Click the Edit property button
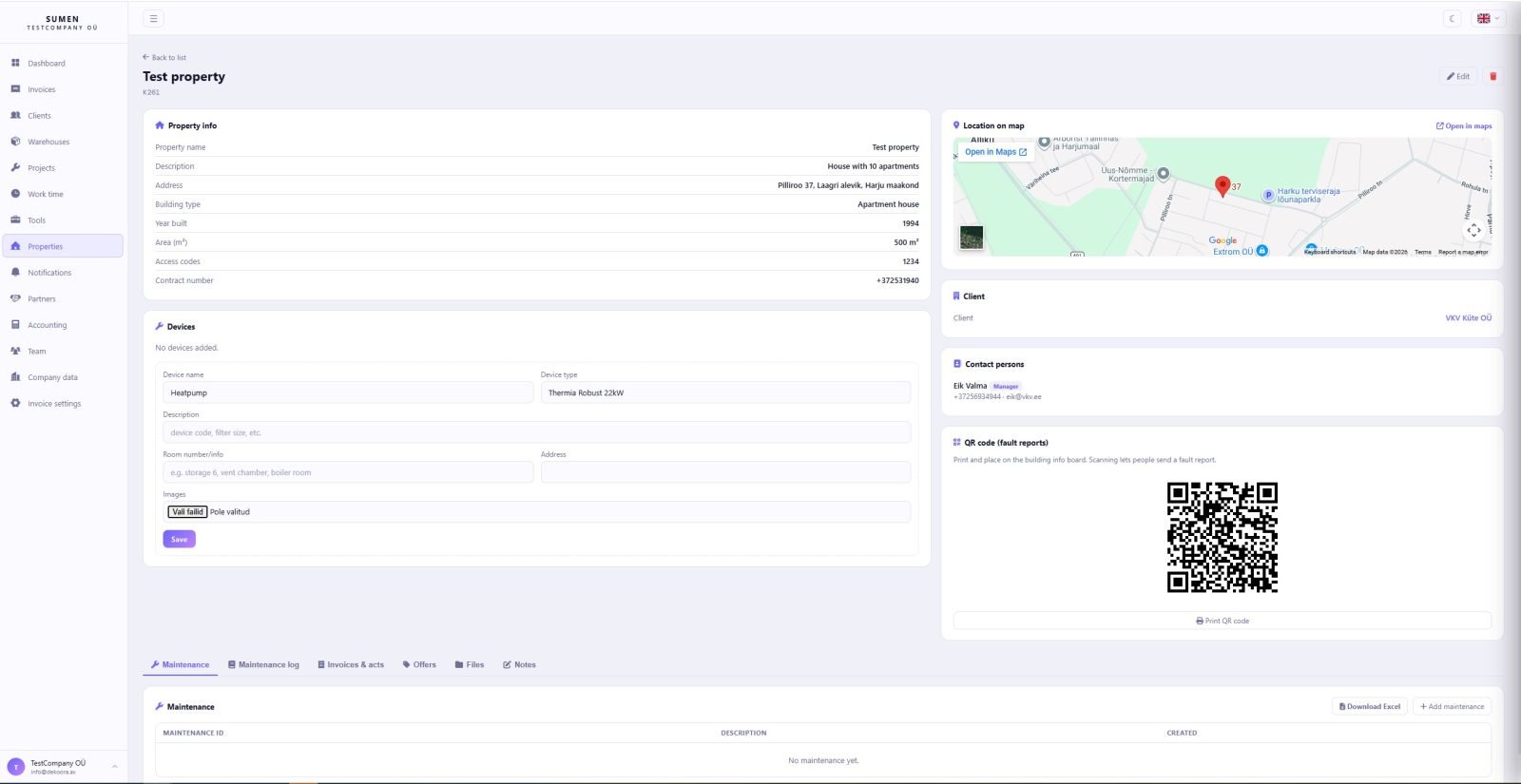 (x=1458, y=76)
